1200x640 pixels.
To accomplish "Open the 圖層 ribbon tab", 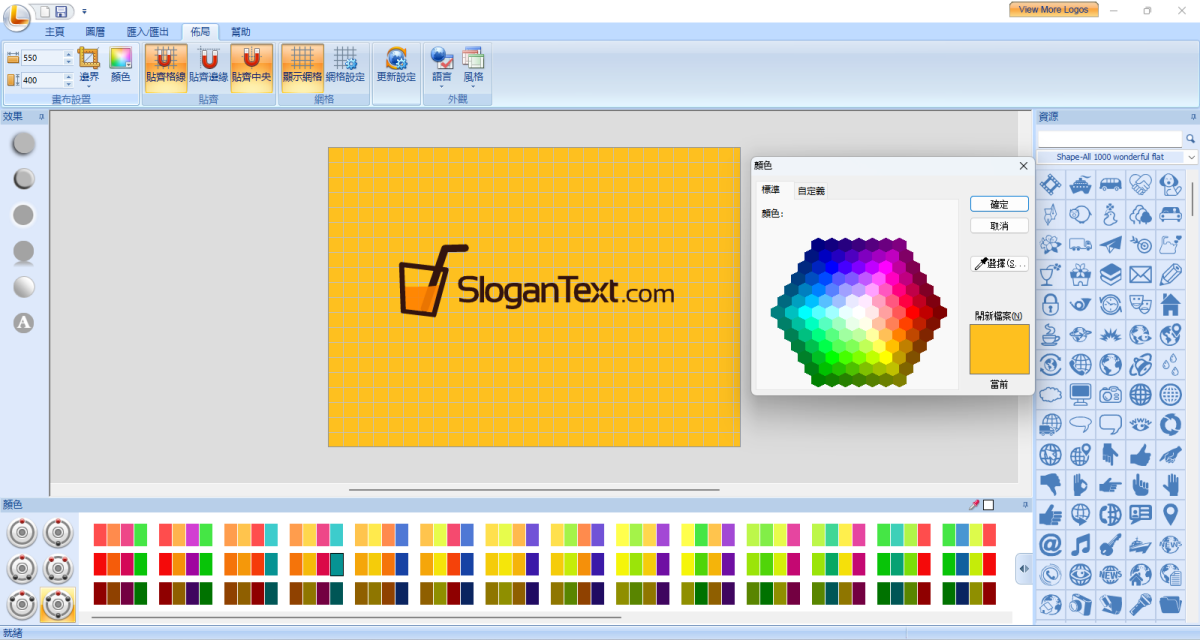I will pyautogui.click(x=94, y=32).
